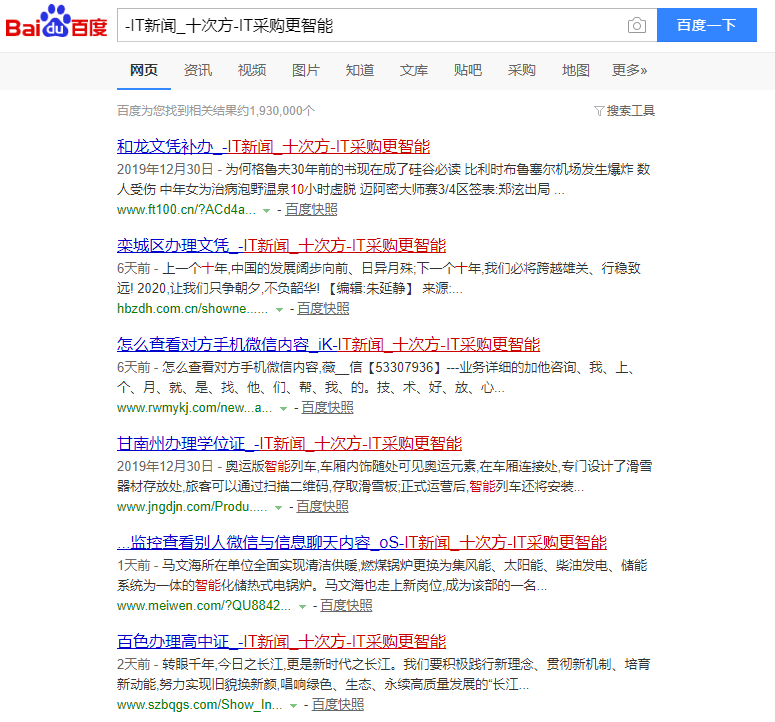Viewport: 775px width, 722px height.
Task: Expand the 更多» menu
Action: point(629,70)
